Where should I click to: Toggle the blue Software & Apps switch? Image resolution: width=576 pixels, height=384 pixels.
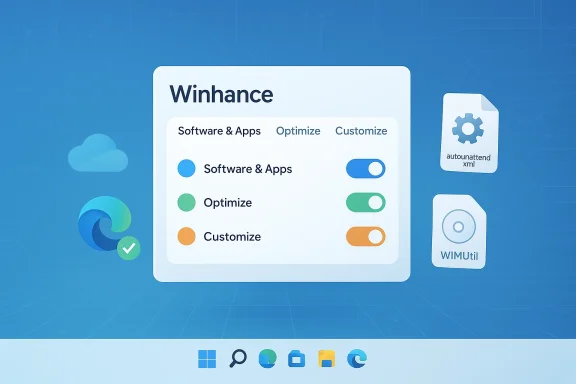pyautogui.click(x=366, y=169)
